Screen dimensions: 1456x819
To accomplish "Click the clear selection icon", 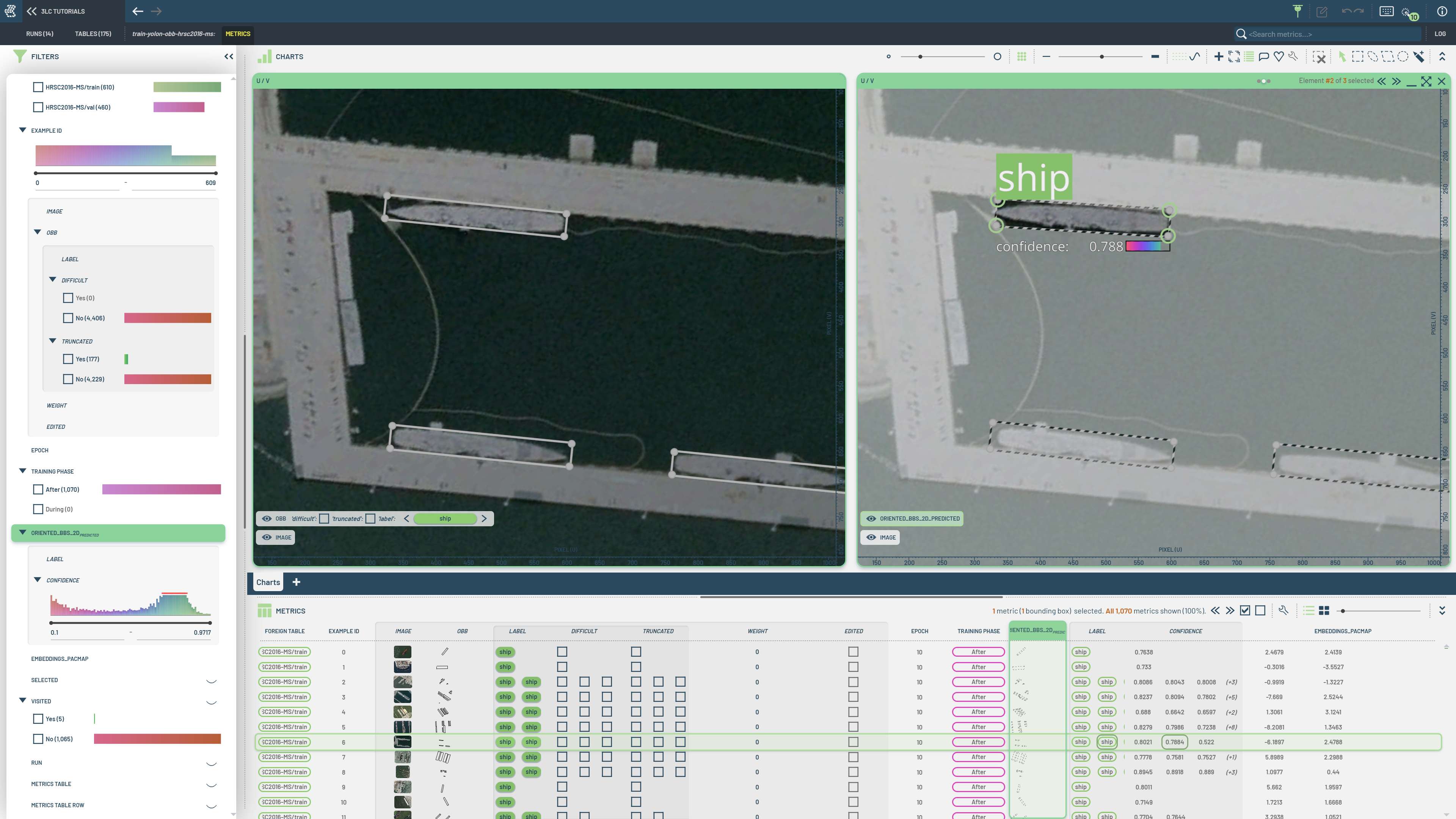I will 1319,56.
